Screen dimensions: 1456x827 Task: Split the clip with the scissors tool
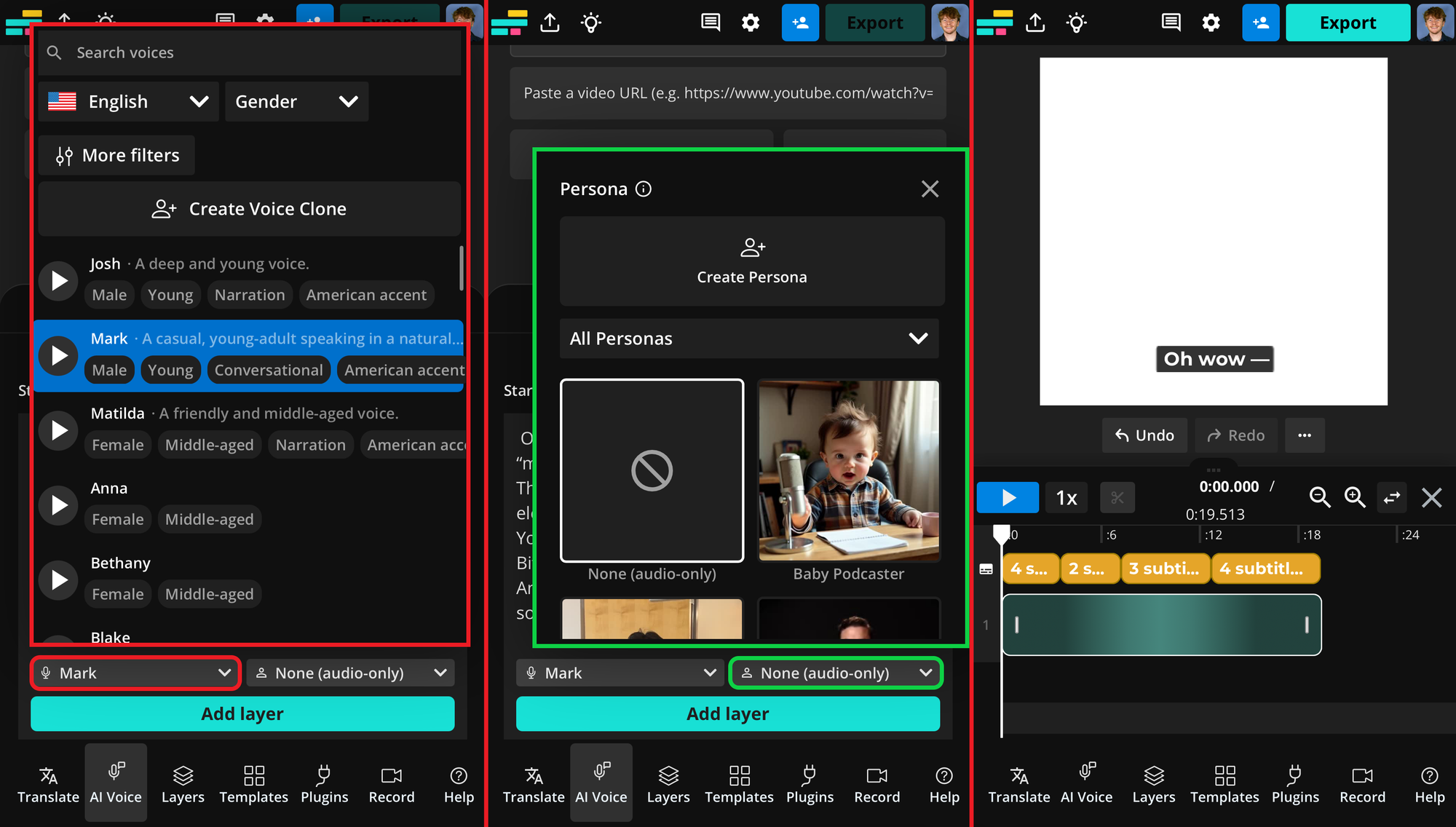1117,497
